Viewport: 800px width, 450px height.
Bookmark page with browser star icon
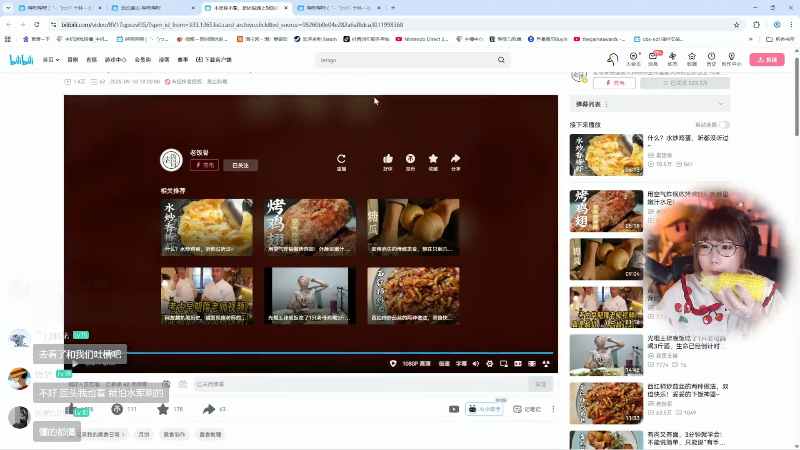[736, 24]
